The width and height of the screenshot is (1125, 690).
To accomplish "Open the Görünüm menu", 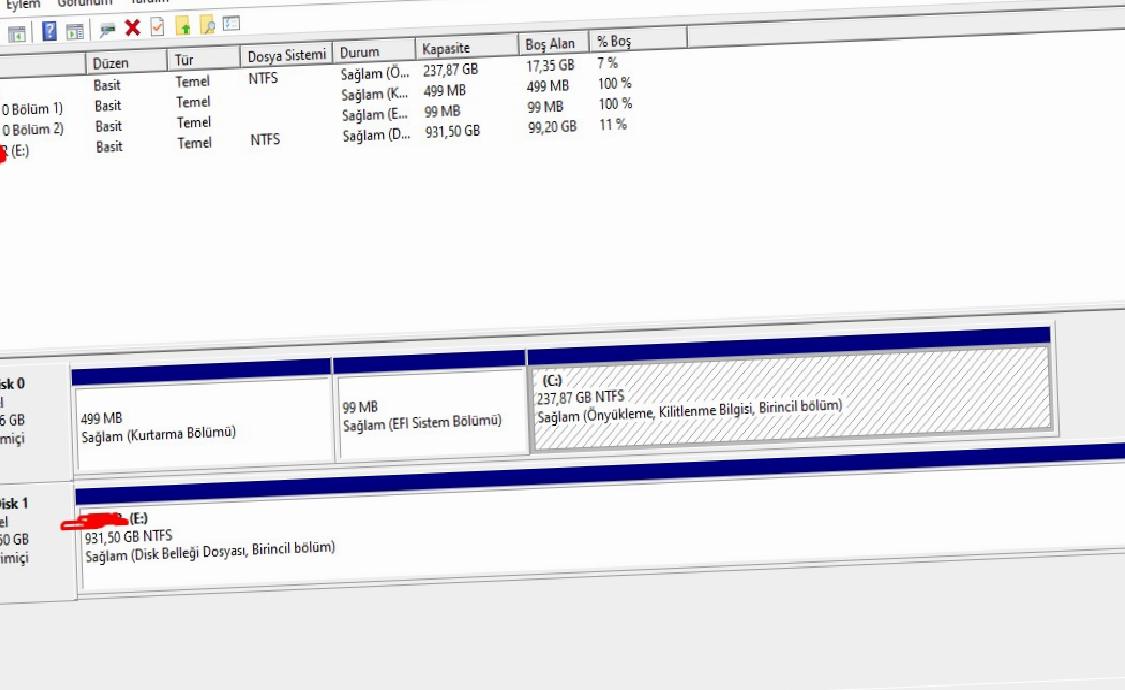I will [85, 3].
